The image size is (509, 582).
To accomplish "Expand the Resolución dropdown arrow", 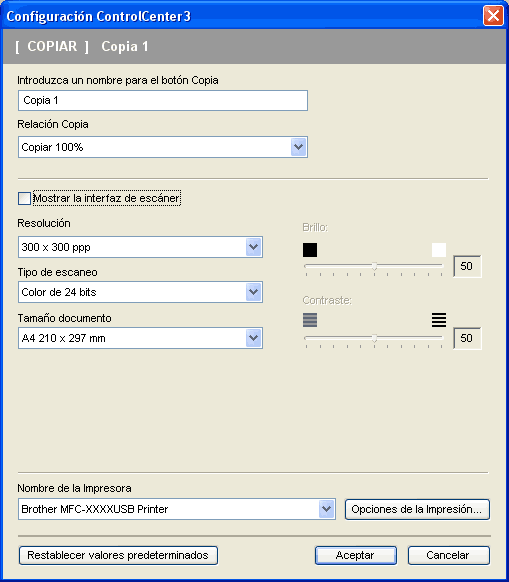I will tap(254, 247).
